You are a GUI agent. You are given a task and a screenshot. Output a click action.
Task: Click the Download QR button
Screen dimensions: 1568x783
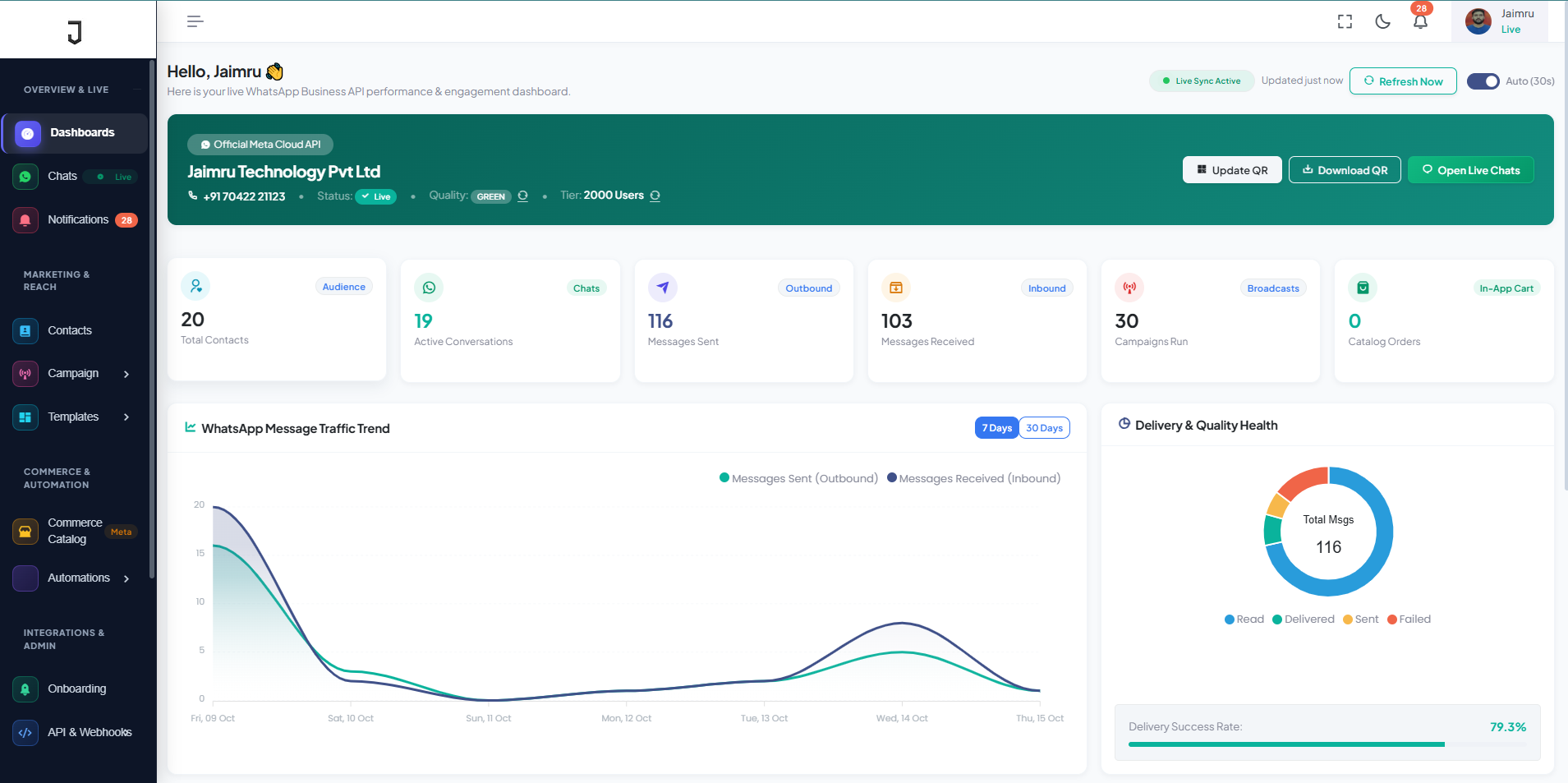[x=1345, y=170]
